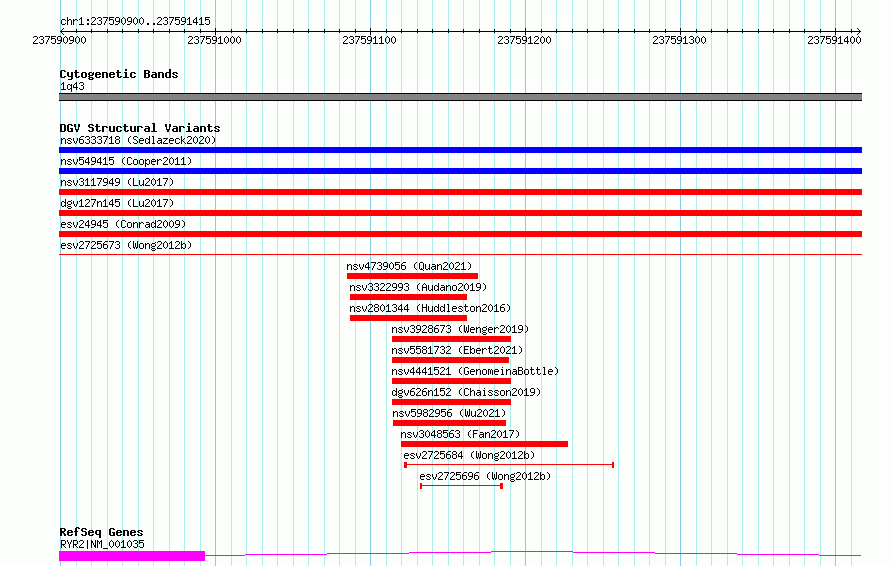Click the chr1:237590900..237591415 region label

(135, 22)
